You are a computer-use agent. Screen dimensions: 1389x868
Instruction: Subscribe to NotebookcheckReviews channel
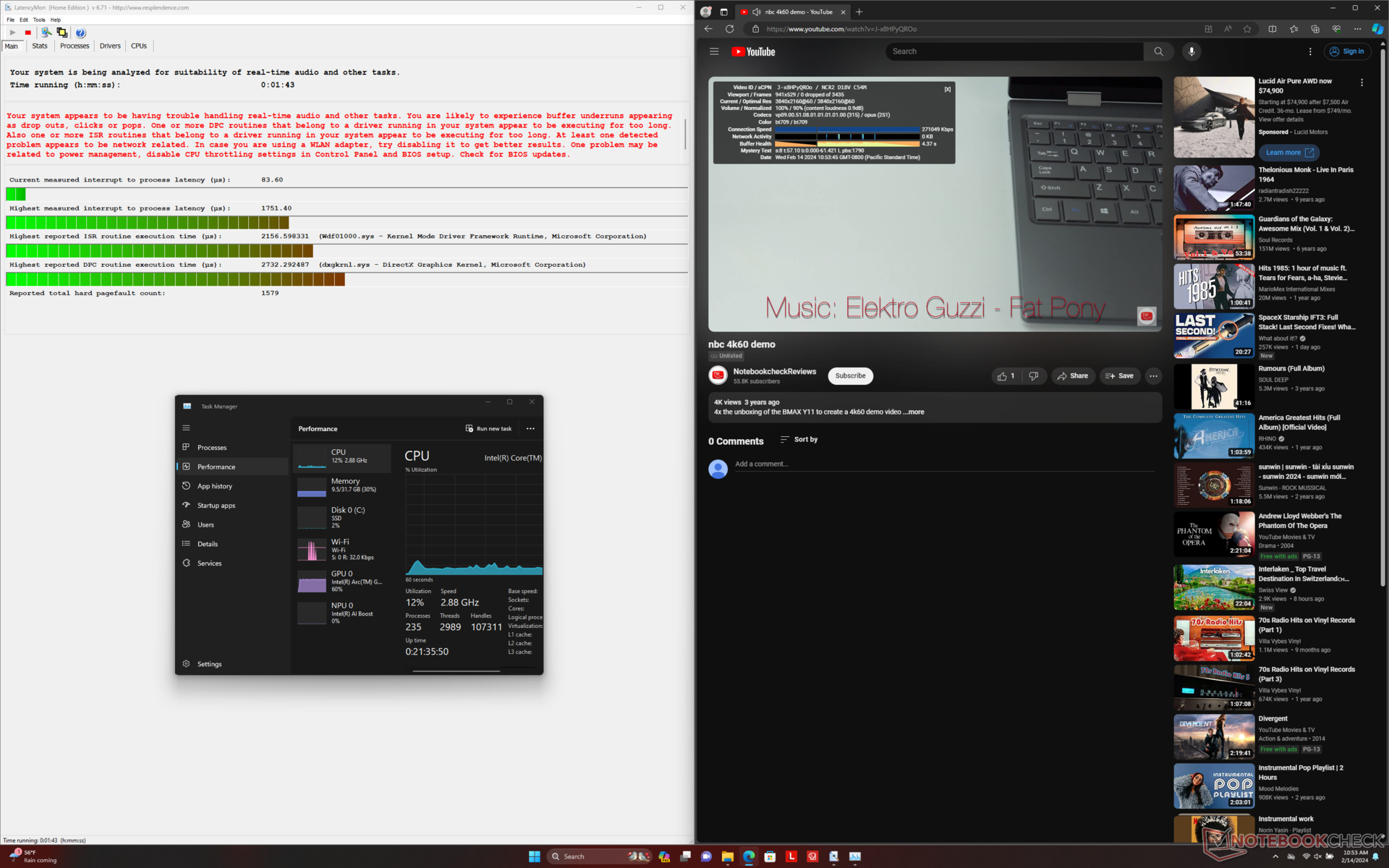(850, 375)
